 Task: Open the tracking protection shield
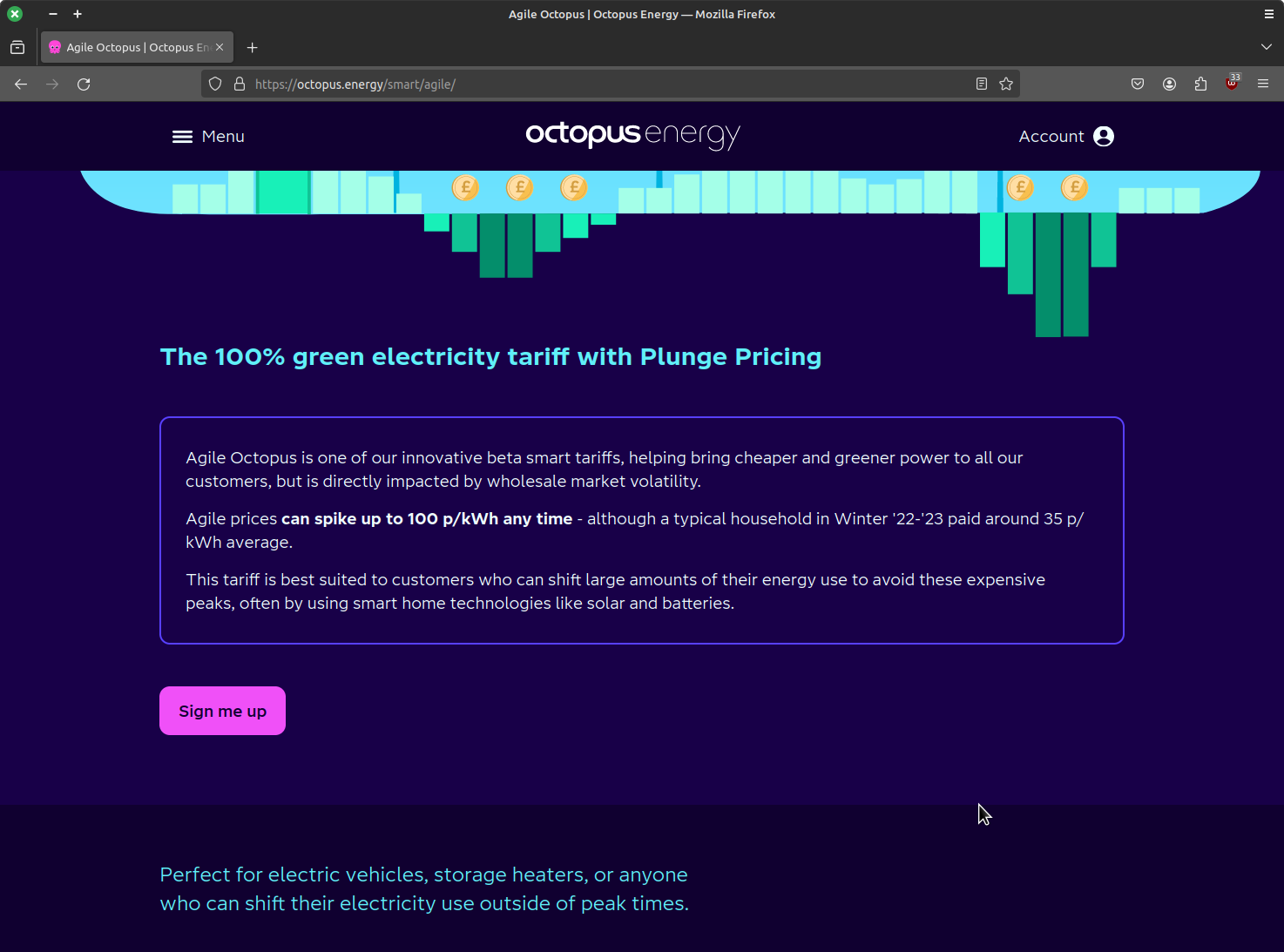pos(215,84)
